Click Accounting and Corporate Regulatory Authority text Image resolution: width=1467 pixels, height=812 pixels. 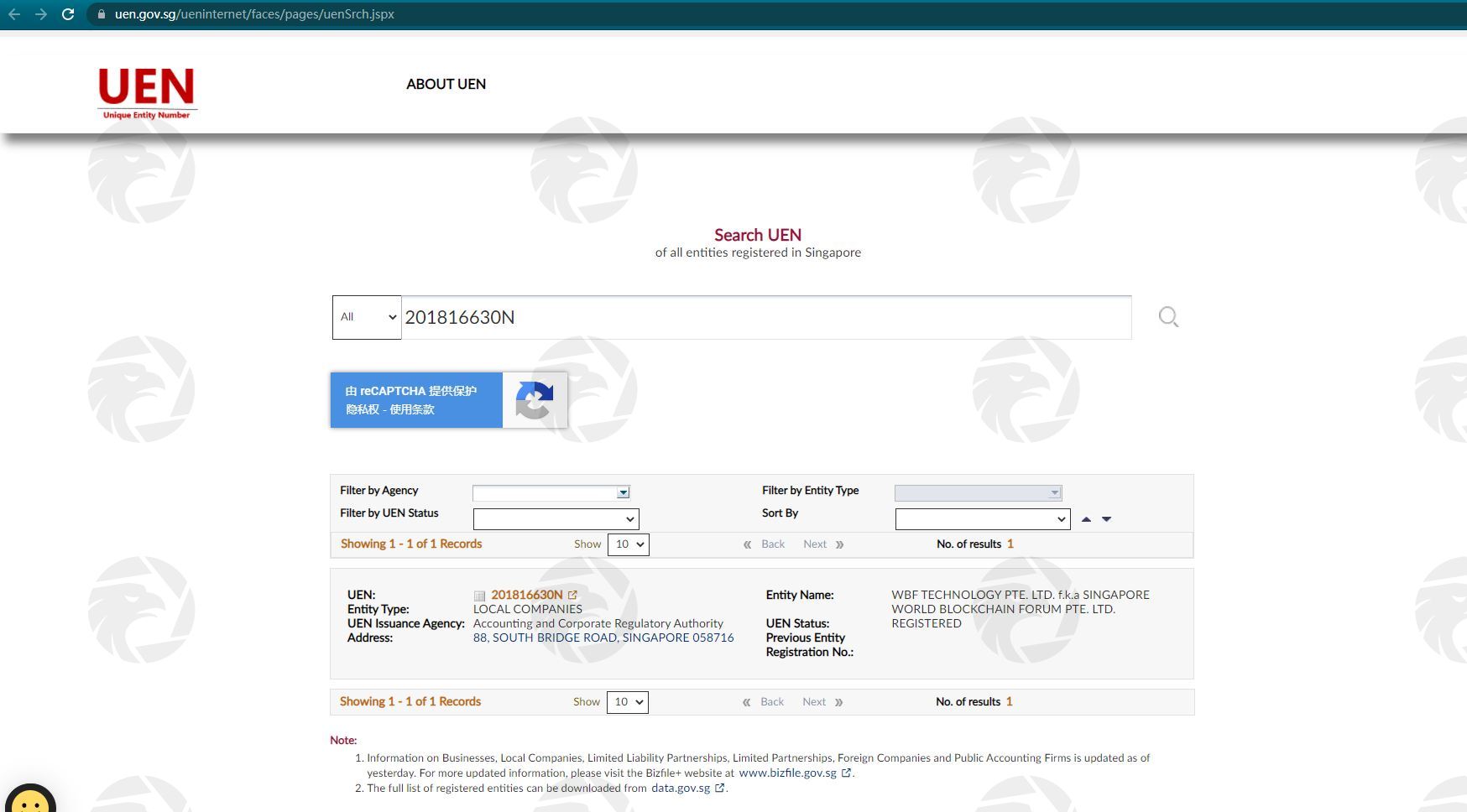598,623
